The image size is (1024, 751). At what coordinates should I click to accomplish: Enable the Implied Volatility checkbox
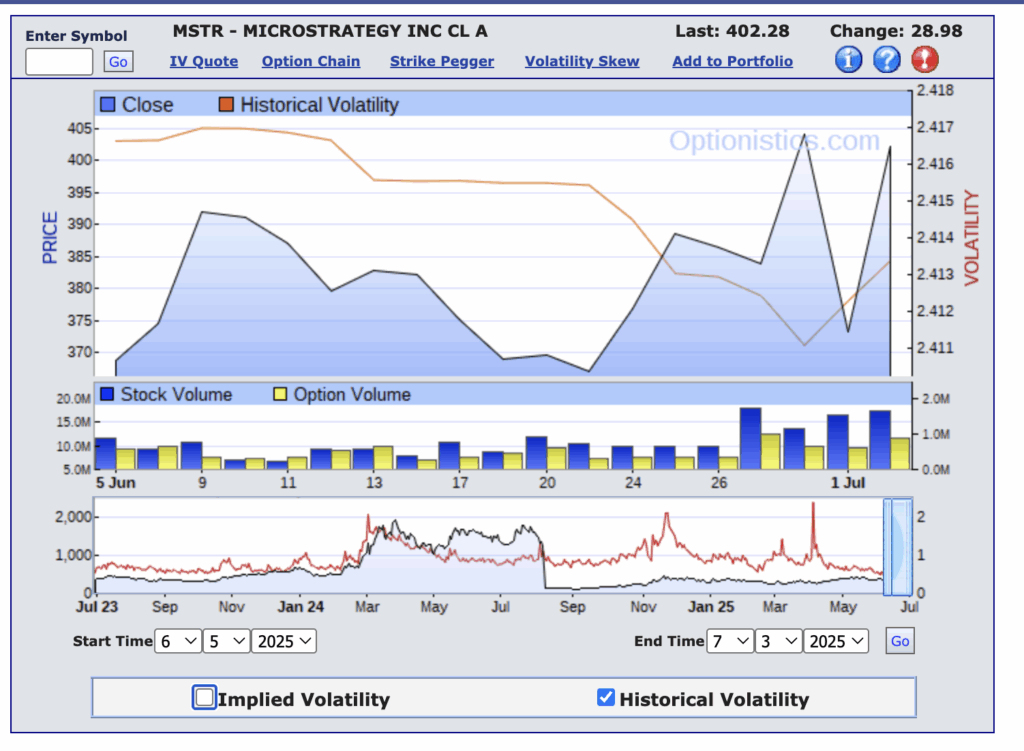click(x=204, y=697)
